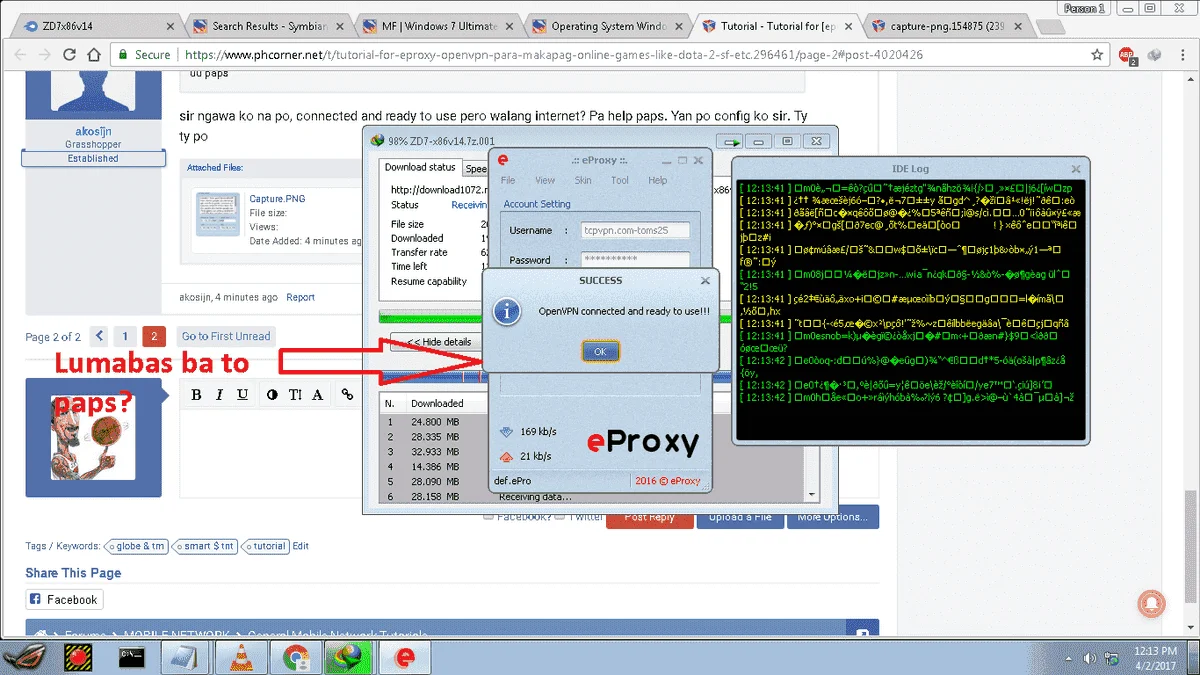Open eProxy from the taskbar
Screen dimensions: 1200x675
pyautogui.click(x=405, y=657)
